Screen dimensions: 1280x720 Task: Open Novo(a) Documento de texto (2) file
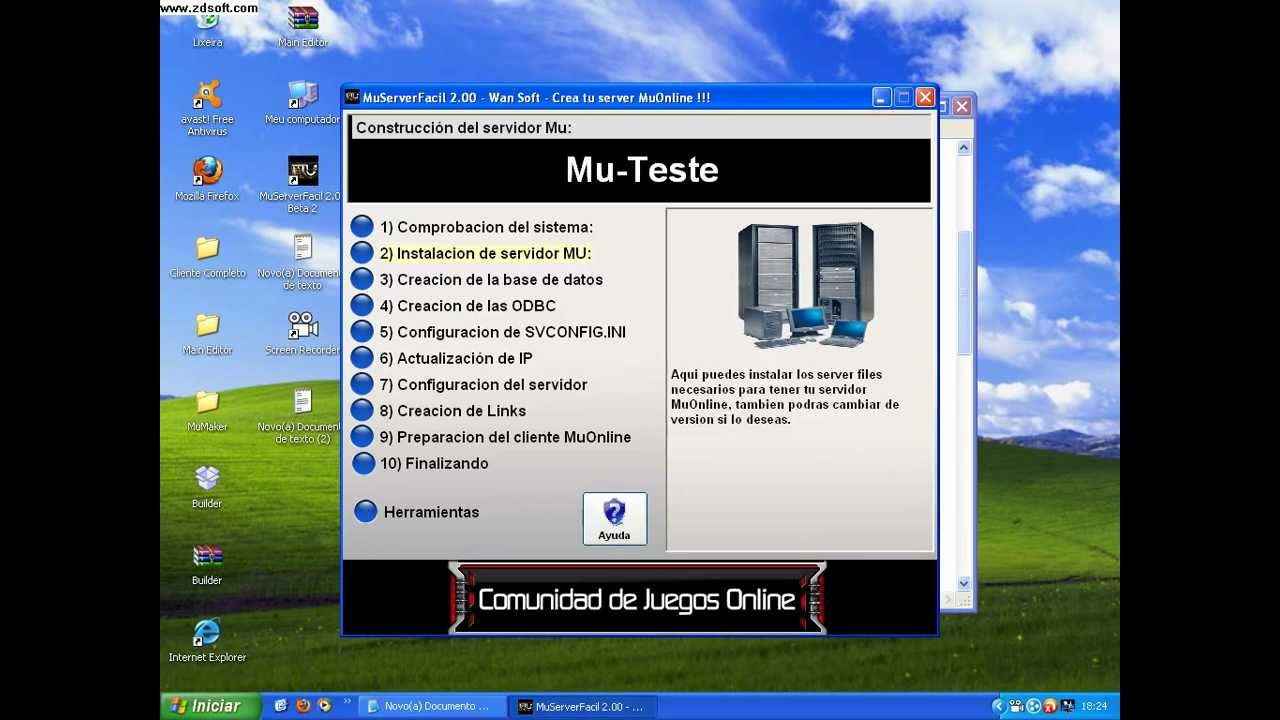[303, 416]
